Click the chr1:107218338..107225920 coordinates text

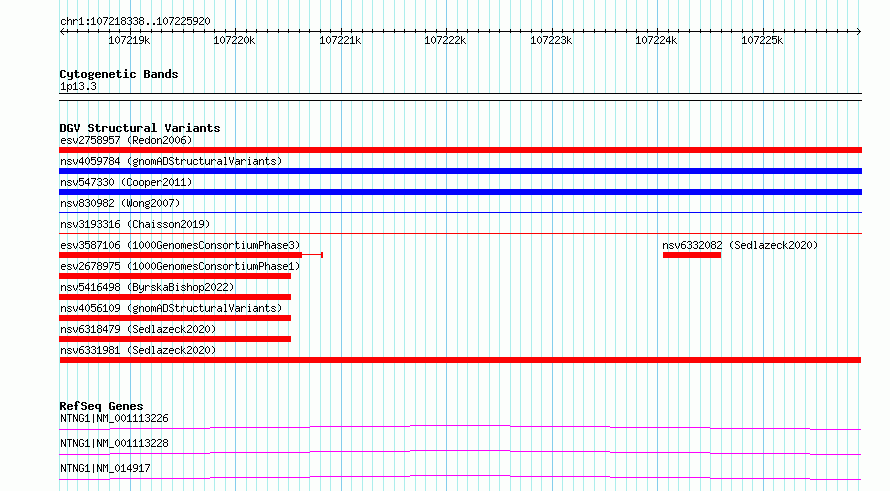135,21
